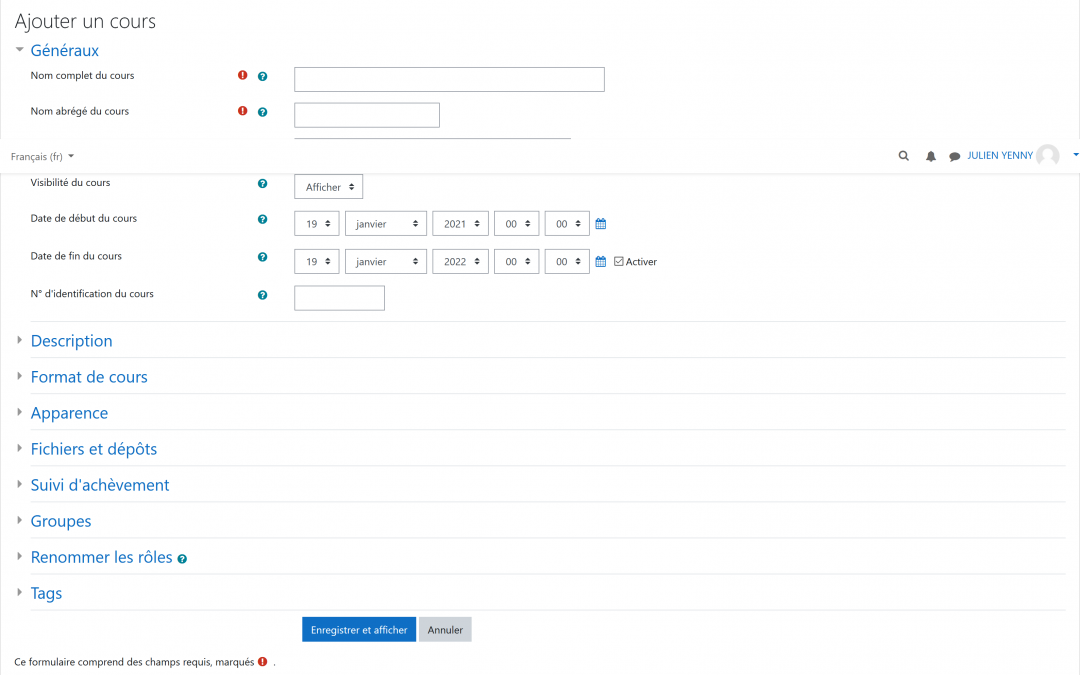The height and width of the screenshot is (675, 1080).
Task: Open end date minute dropdown
Action: (x=568, y=262)
